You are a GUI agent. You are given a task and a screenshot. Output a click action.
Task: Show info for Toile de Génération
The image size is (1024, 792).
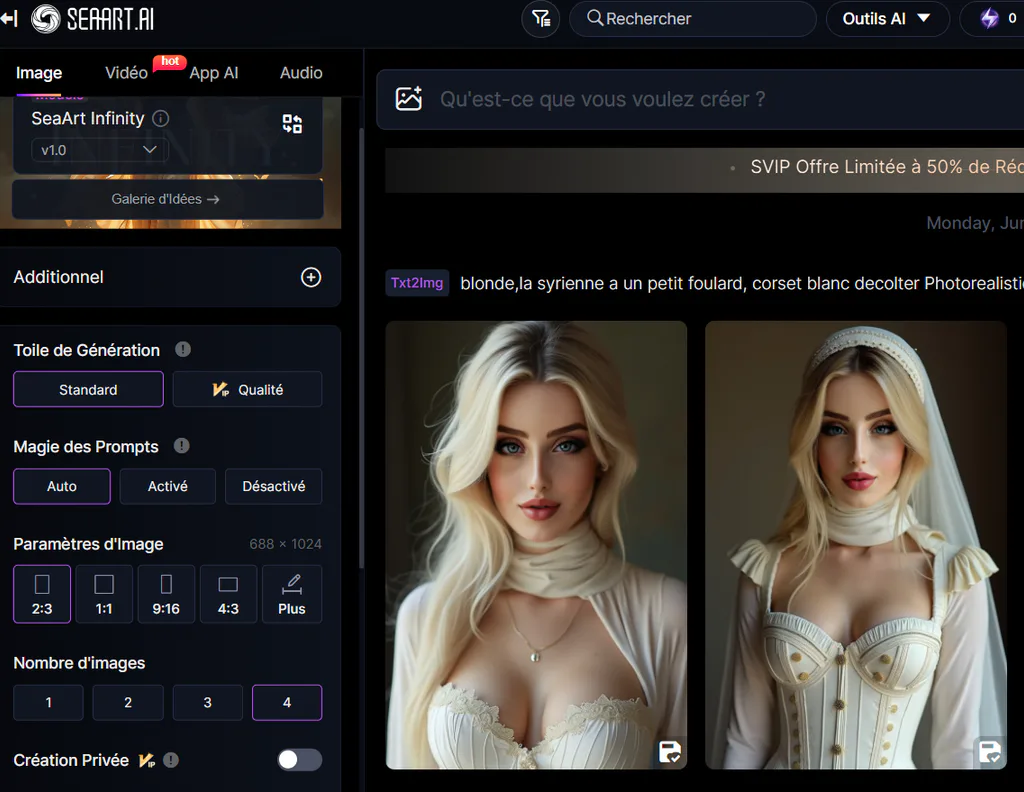point(183,349)
